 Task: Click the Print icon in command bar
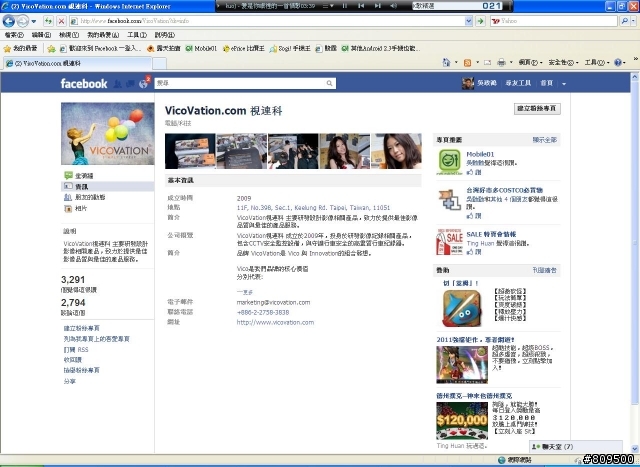click(501, 62)
